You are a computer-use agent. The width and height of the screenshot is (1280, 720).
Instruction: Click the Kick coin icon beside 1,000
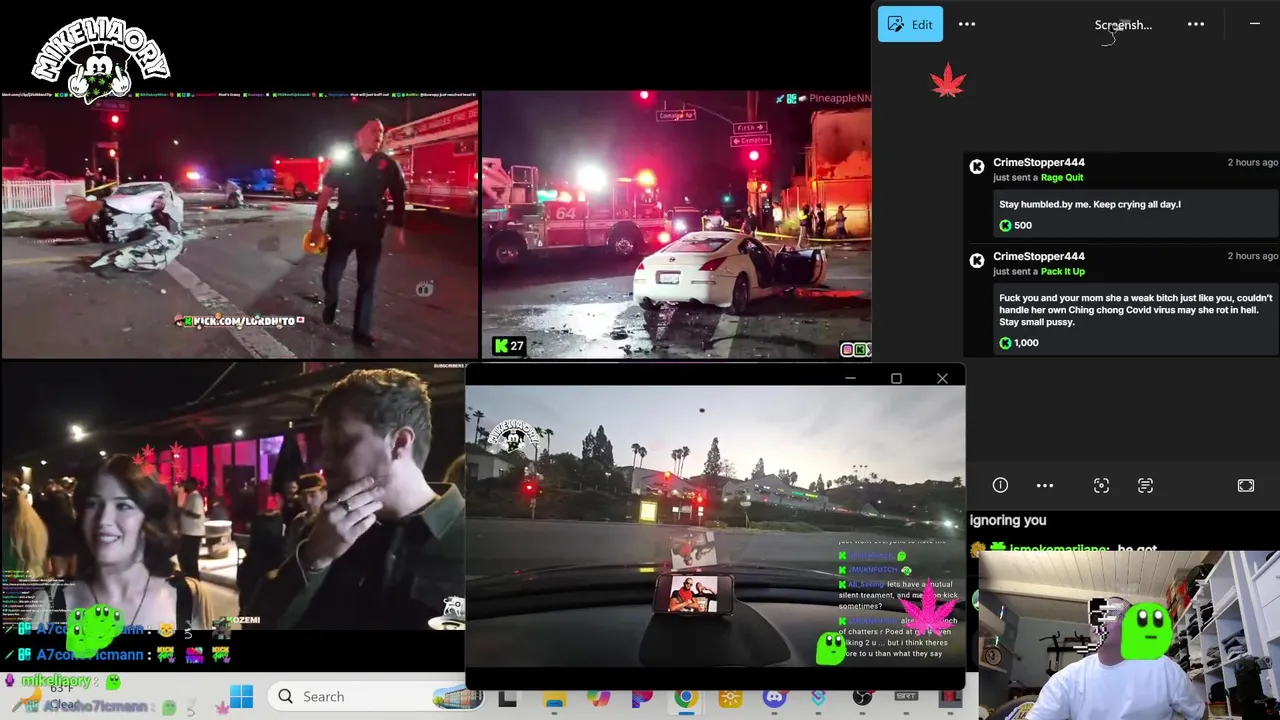(x=1005, y=343)
